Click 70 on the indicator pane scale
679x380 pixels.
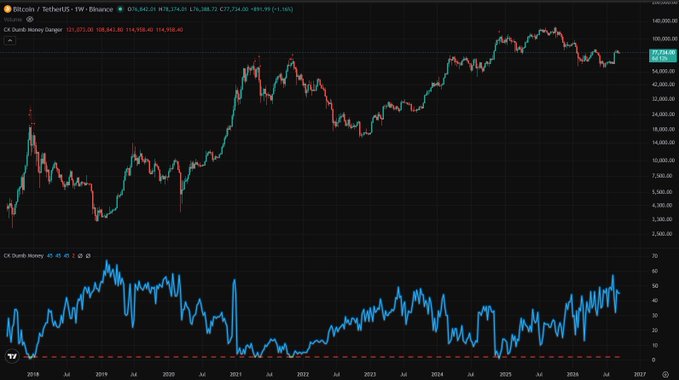(655, 256)
